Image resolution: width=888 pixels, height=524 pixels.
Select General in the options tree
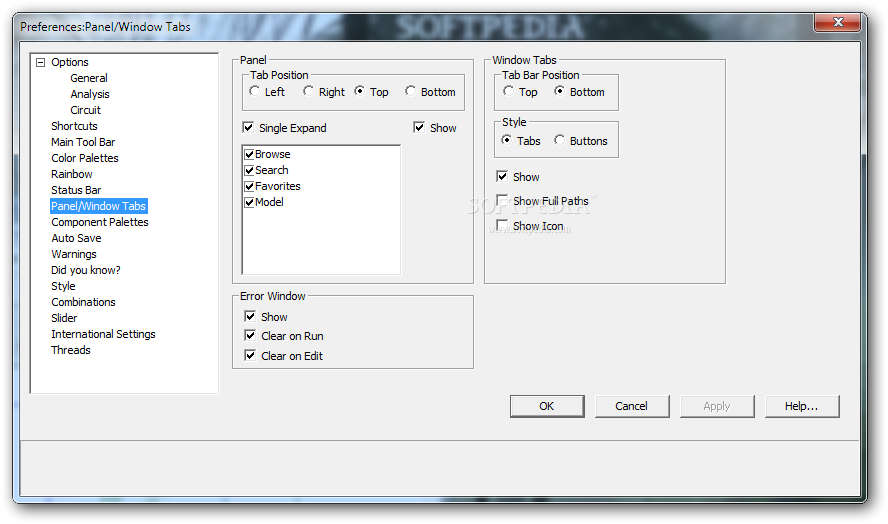89,78
